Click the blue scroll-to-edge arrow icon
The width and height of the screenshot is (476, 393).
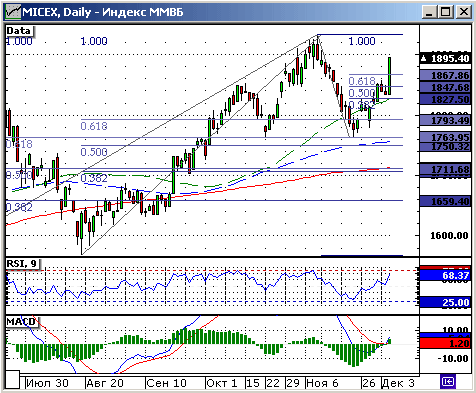[x=447, y=381]
